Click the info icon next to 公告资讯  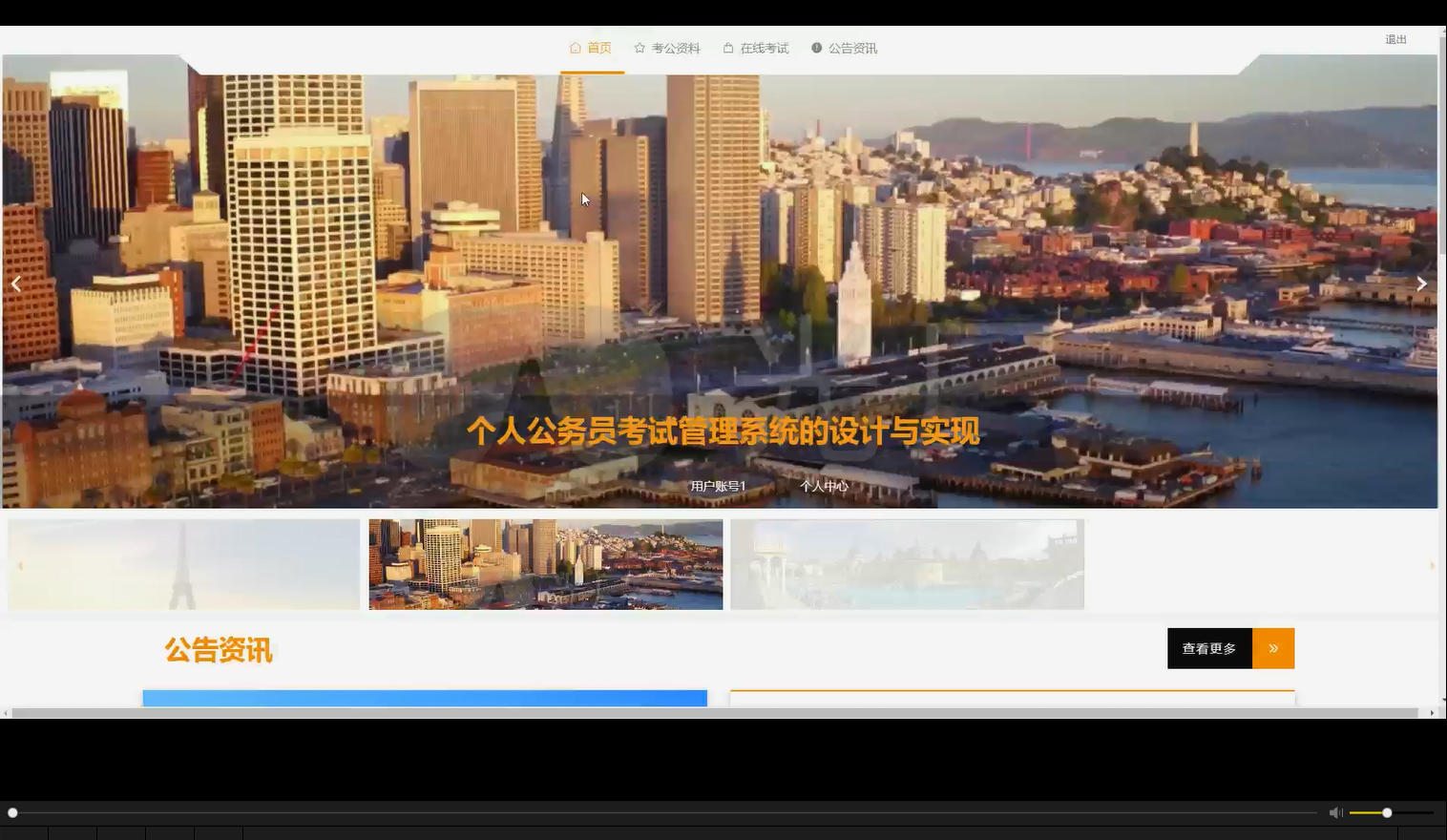click(815, 47)
